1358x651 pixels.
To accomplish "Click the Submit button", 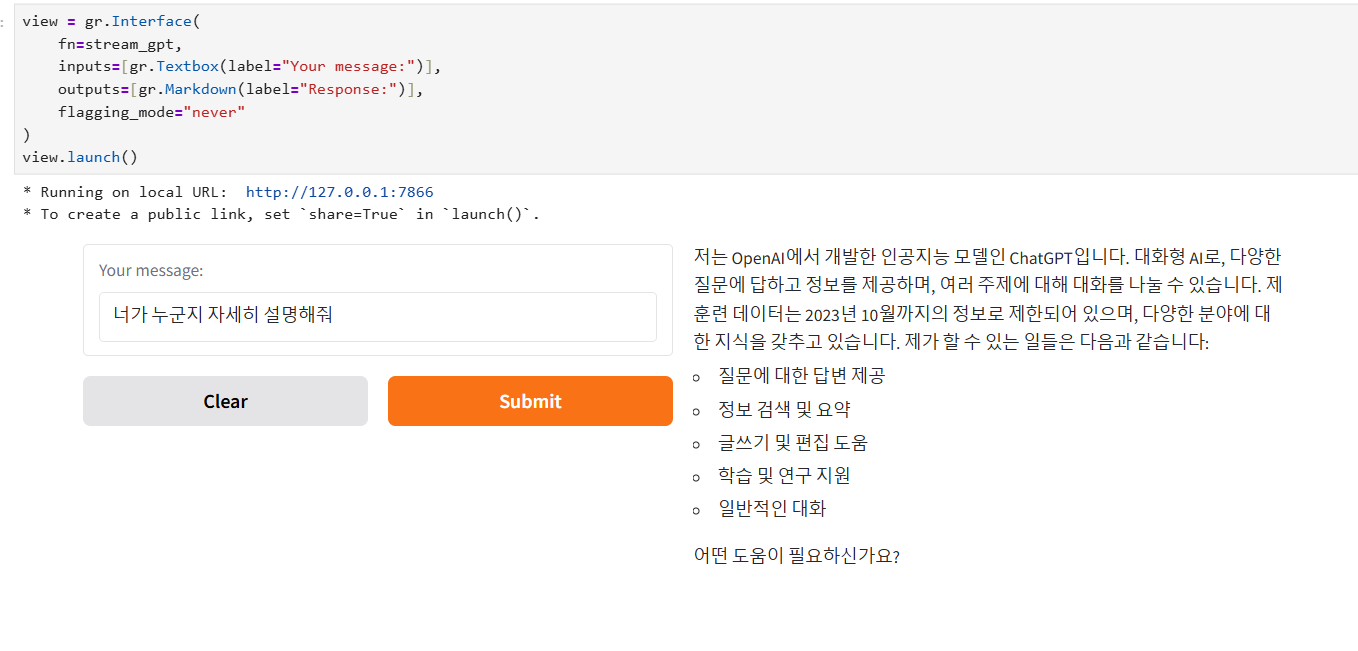I will tap(530, 401).
